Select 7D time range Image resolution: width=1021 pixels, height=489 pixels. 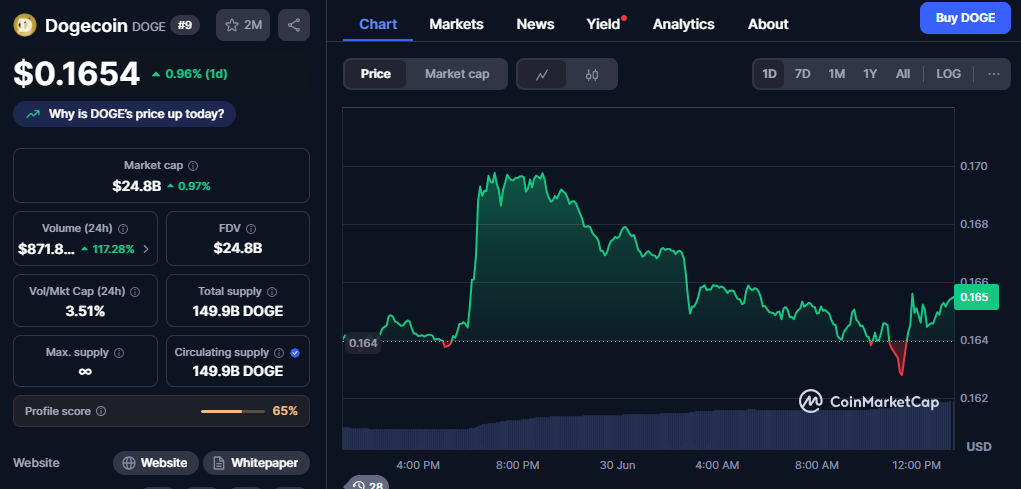click(802, 74)
